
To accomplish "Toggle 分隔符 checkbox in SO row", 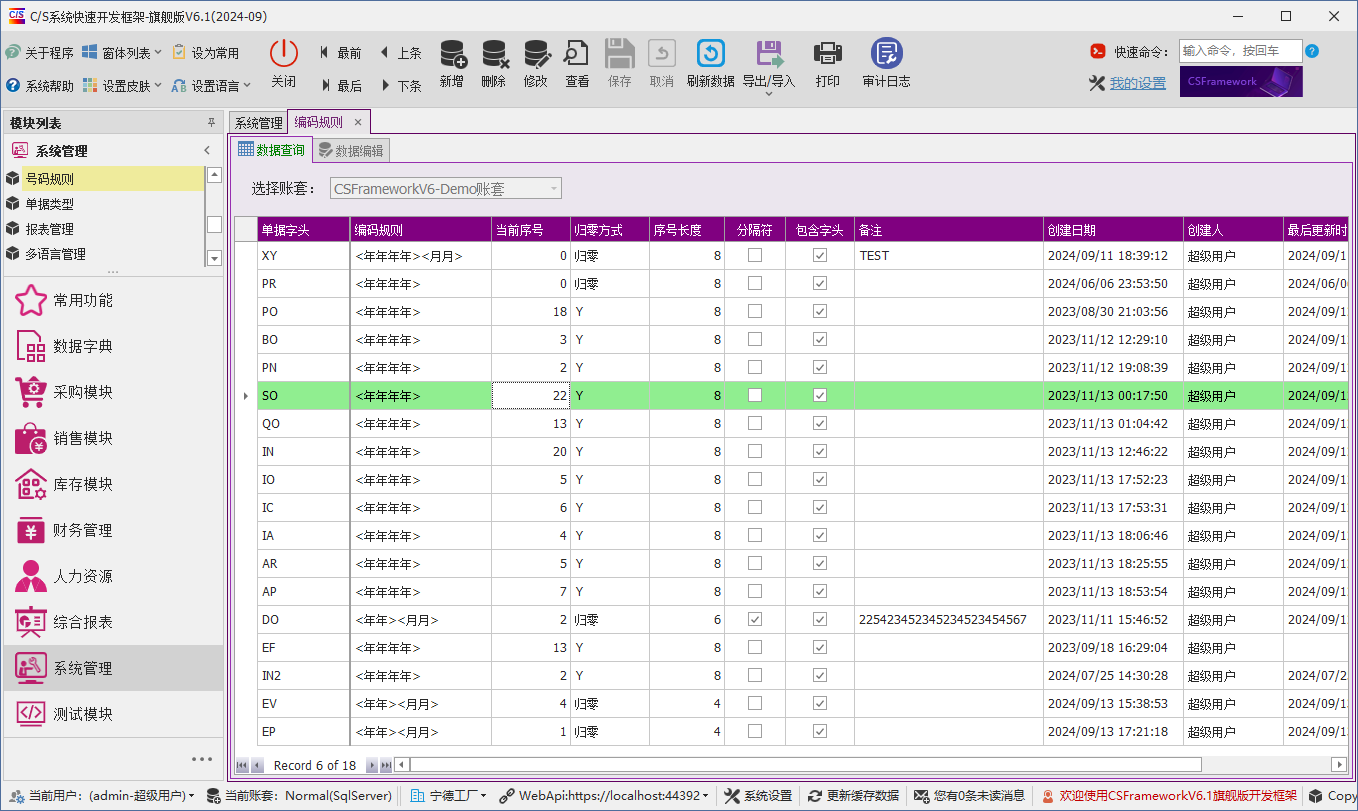I will [755, 395].
